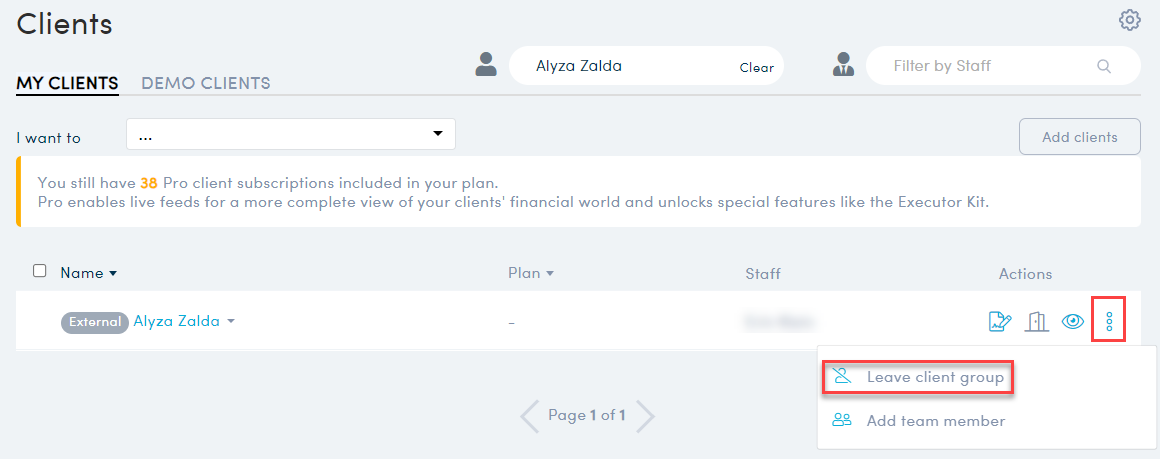Switch to the Demo Clients tab

(x=206, y=83)
